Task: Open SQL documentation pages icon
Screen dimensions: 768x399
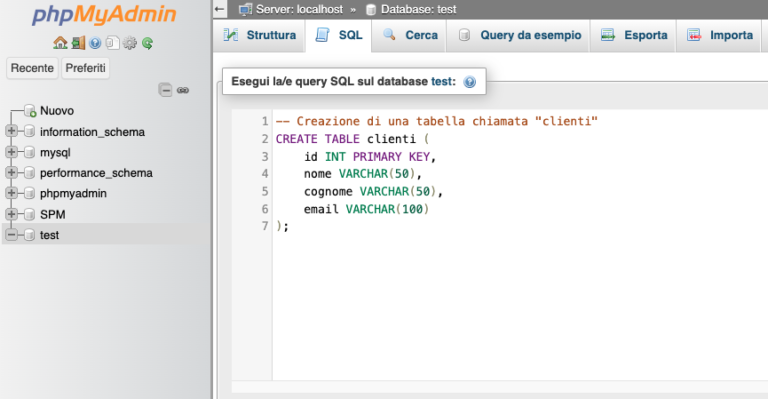Action: pyautogui.click(x=113, y=43)
